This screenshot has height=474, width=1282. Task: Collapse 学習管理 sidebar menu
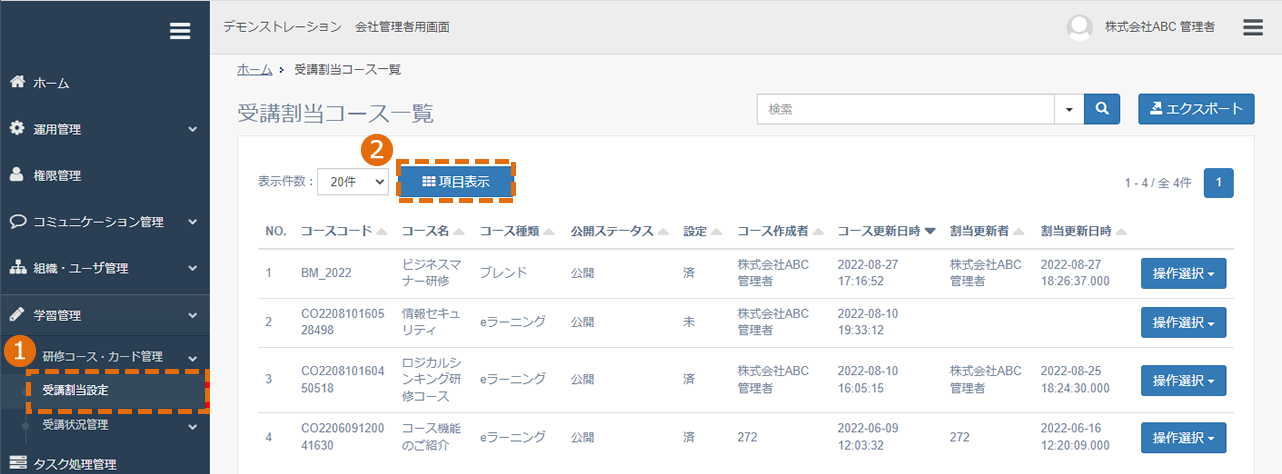point(105,315)
